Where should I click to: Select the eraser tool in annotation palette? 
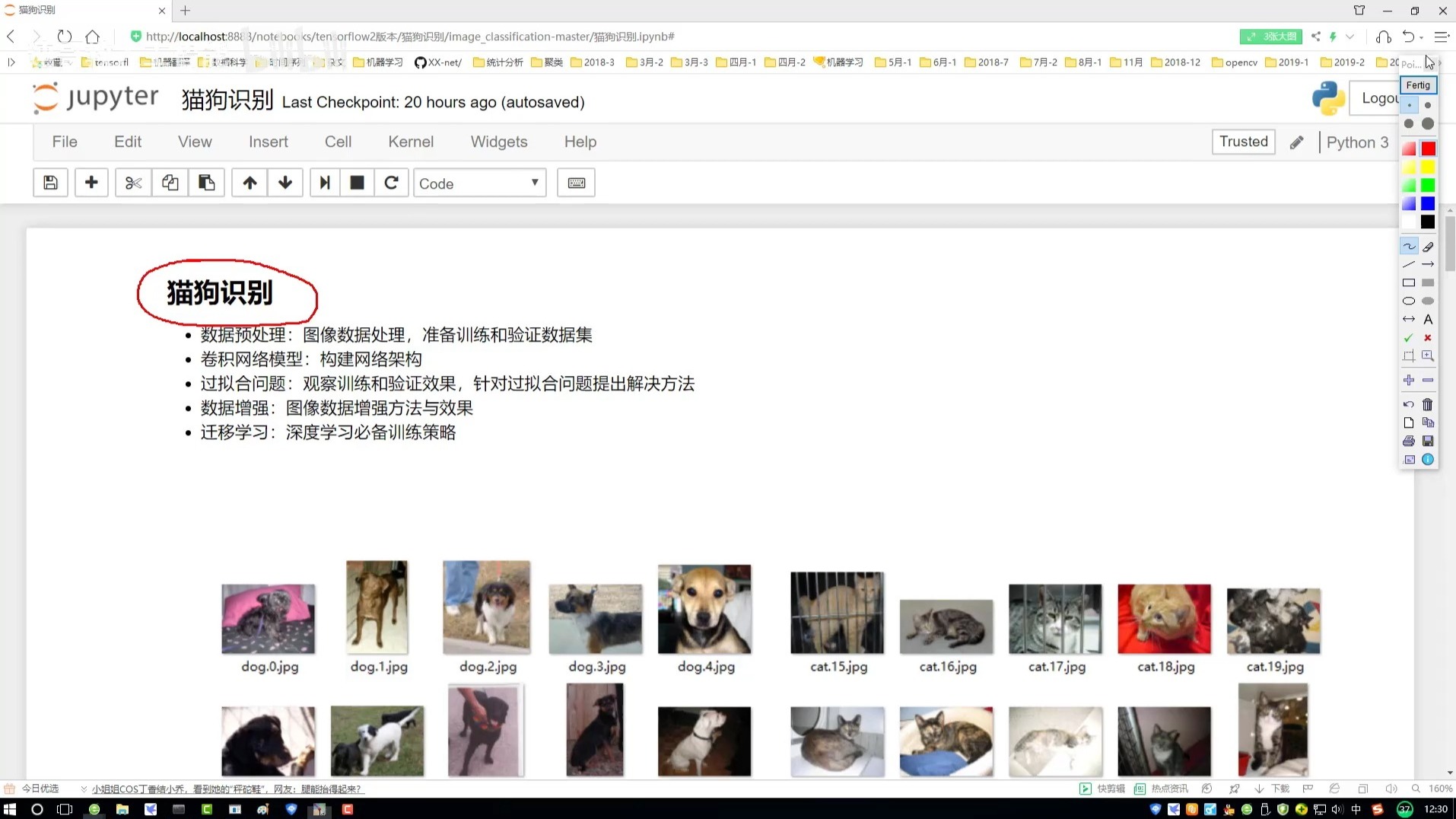[x=1428, y=247]
